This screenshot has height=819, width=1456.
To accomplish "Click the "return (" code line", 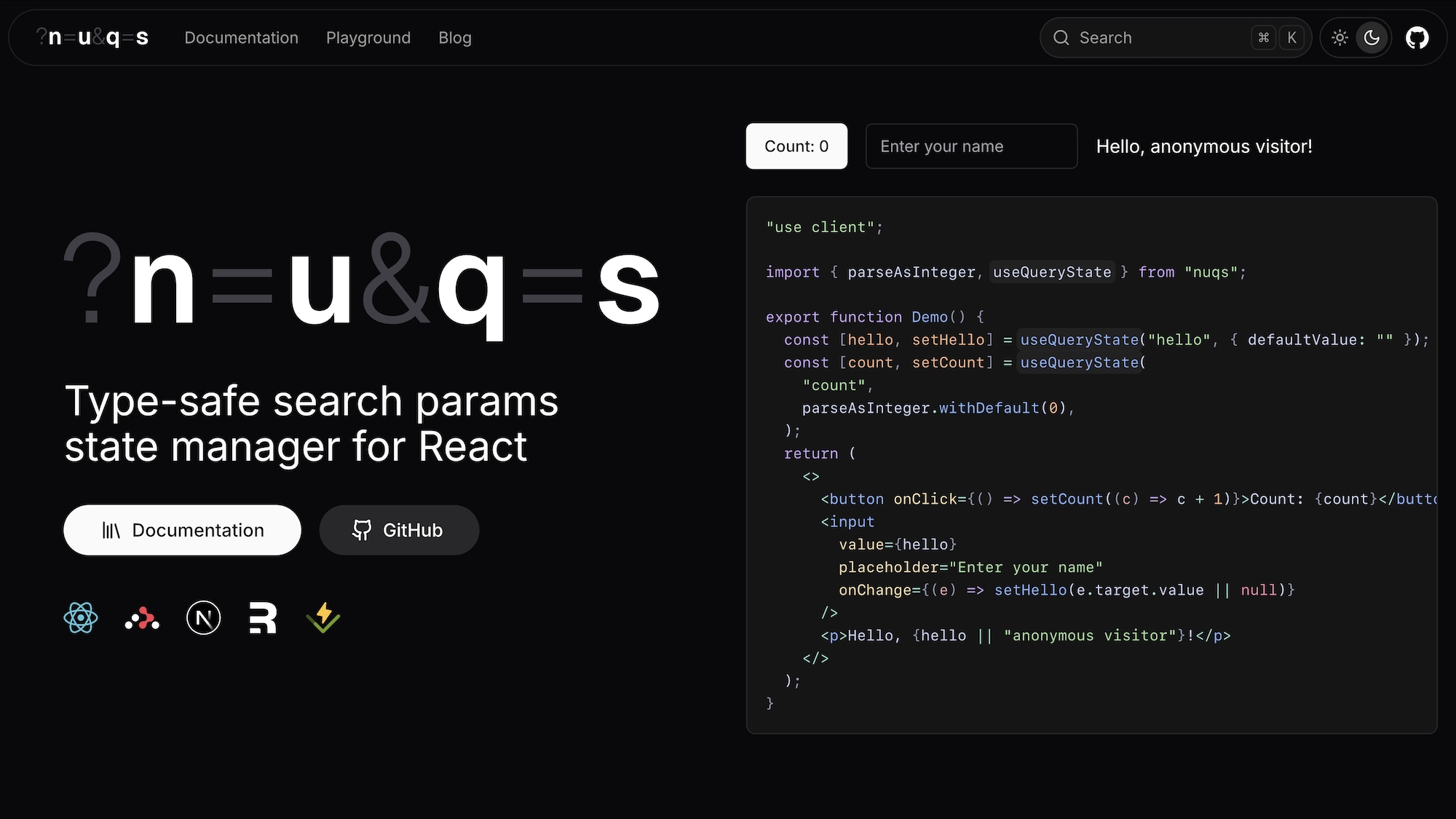I will click(820, 454).
